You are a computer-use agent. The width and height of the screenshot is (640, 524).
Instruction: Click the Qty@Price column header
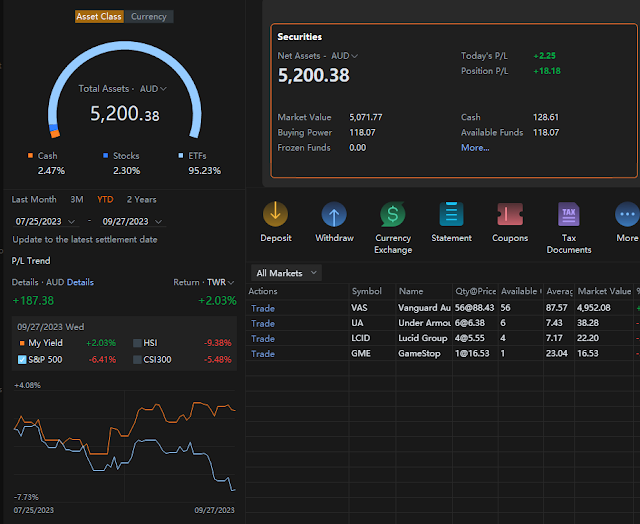point(476,291)
